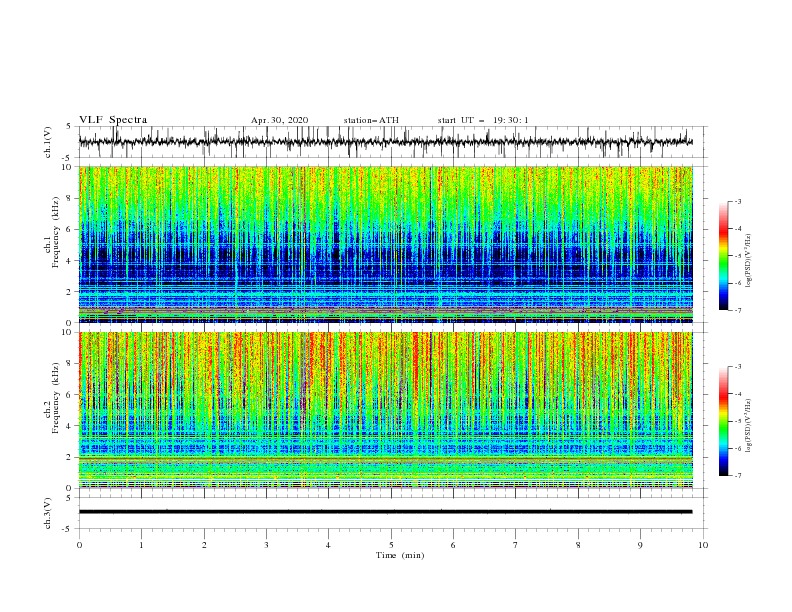Click the "VLF Spectra" title text
Screen dimensions: 792x612
[113, 120]
